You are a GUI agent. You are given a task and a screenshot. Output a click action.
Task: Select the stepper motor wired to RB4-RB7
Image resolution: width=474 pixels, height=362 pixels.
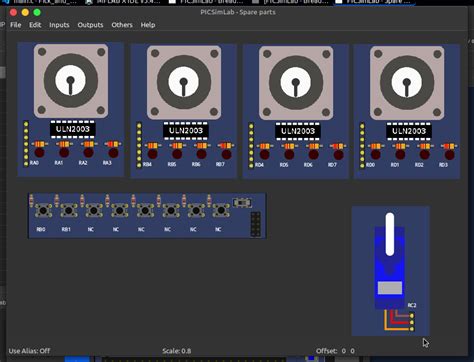[184, 82]
